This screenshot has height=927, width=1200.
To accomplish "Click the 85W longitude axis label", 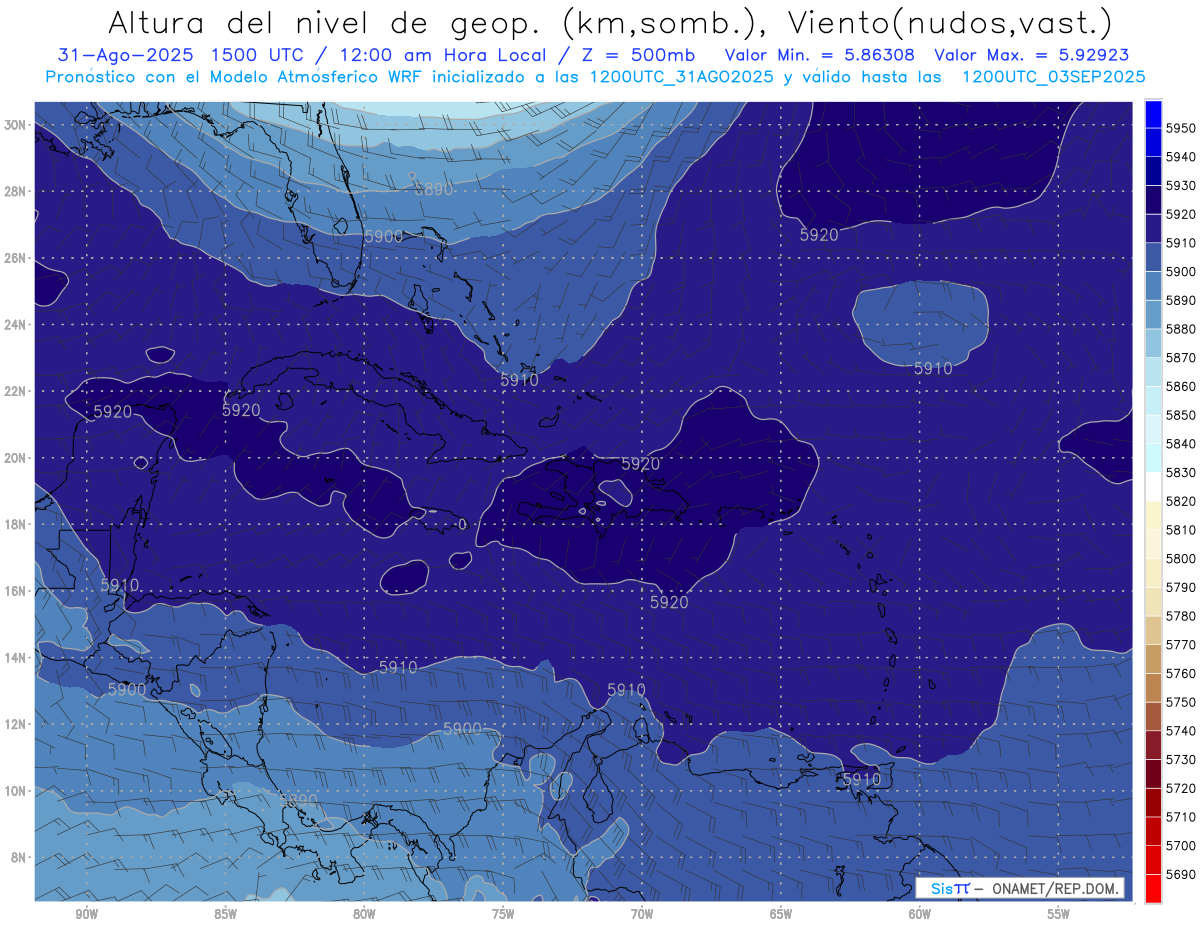I will pyautogui.click(x=225, y=914).
